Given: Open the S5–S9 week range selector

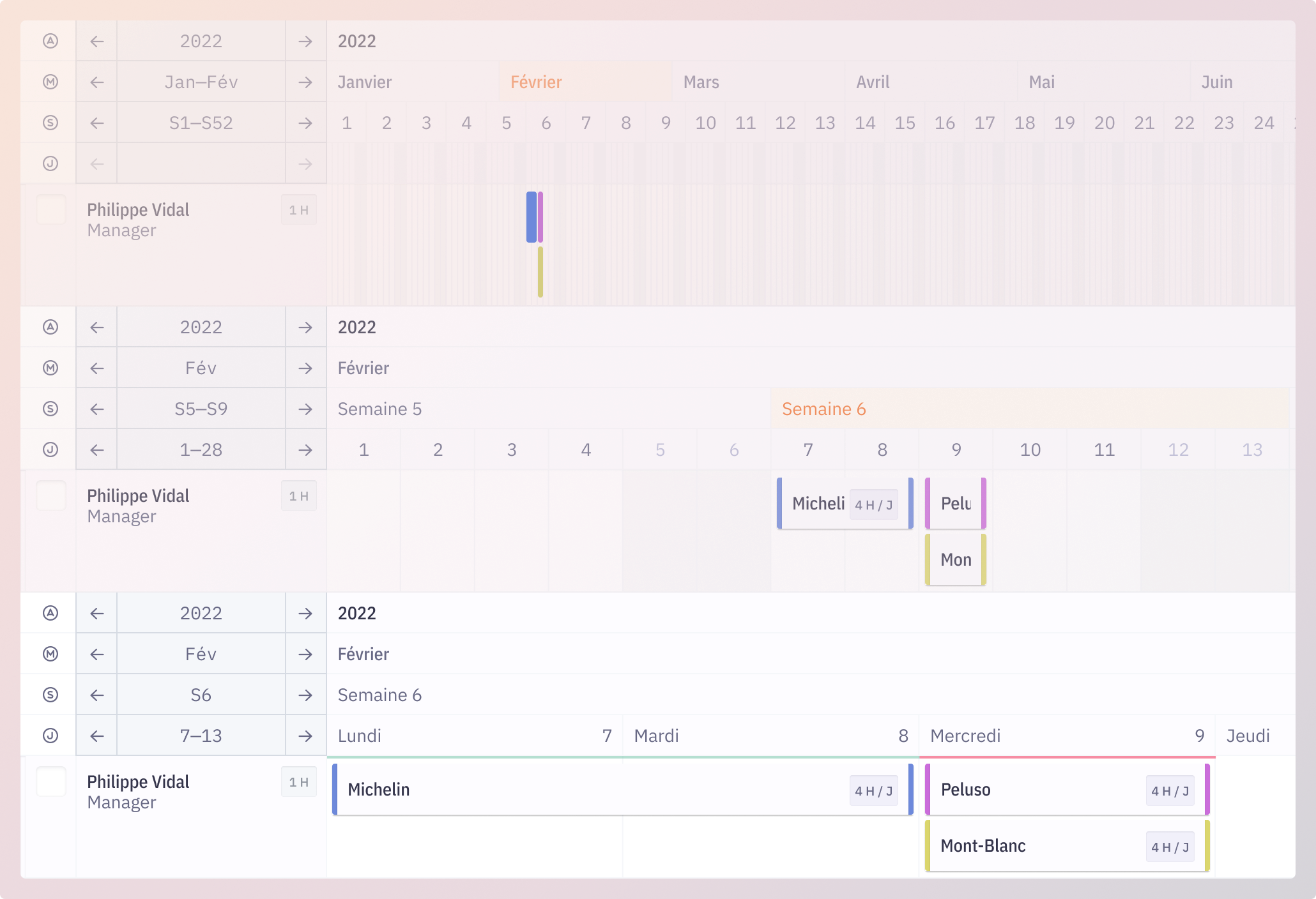Looking at the screenshot, I should pyautogui.click(x=201, y=409).
